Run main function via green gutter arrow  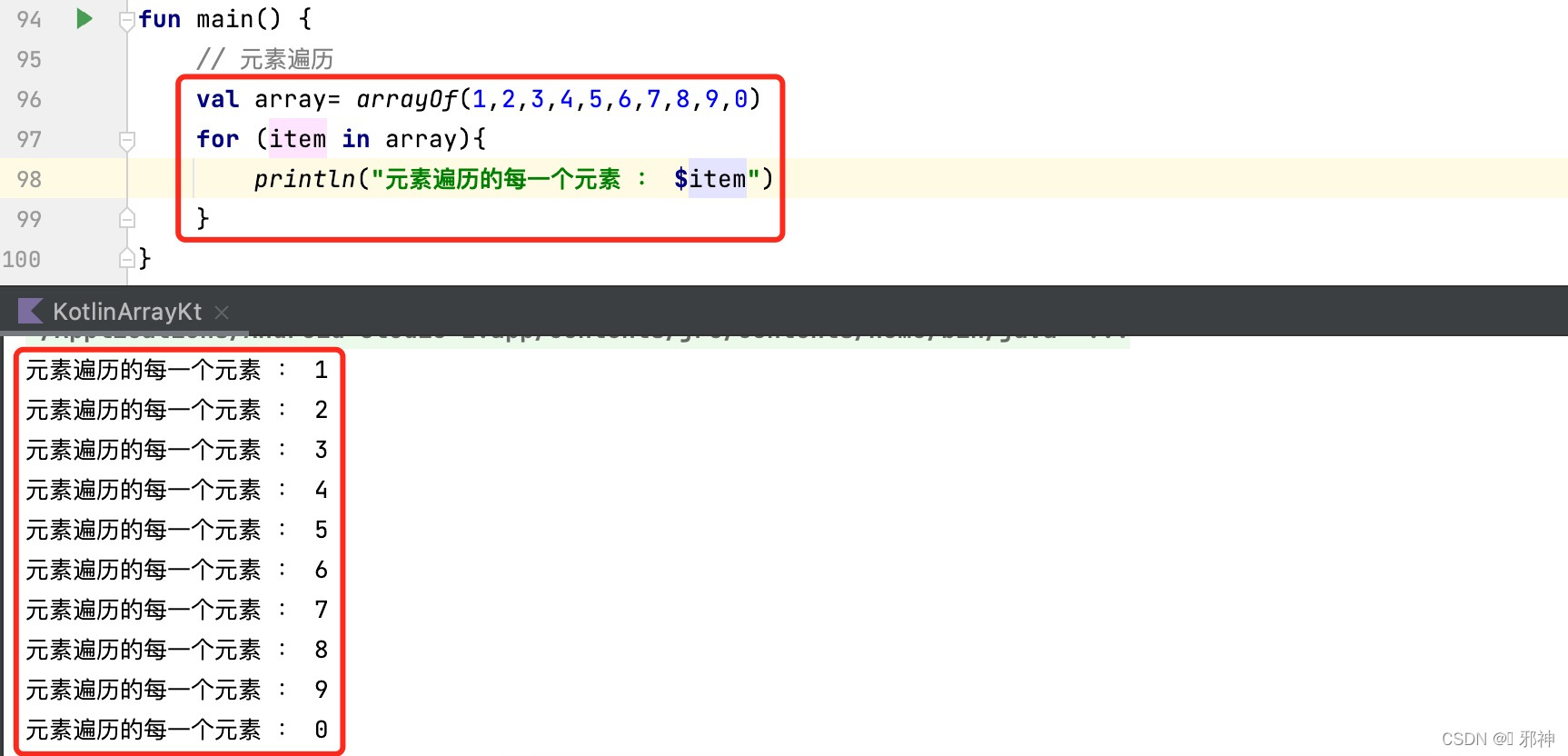click(x=84, y=18)
